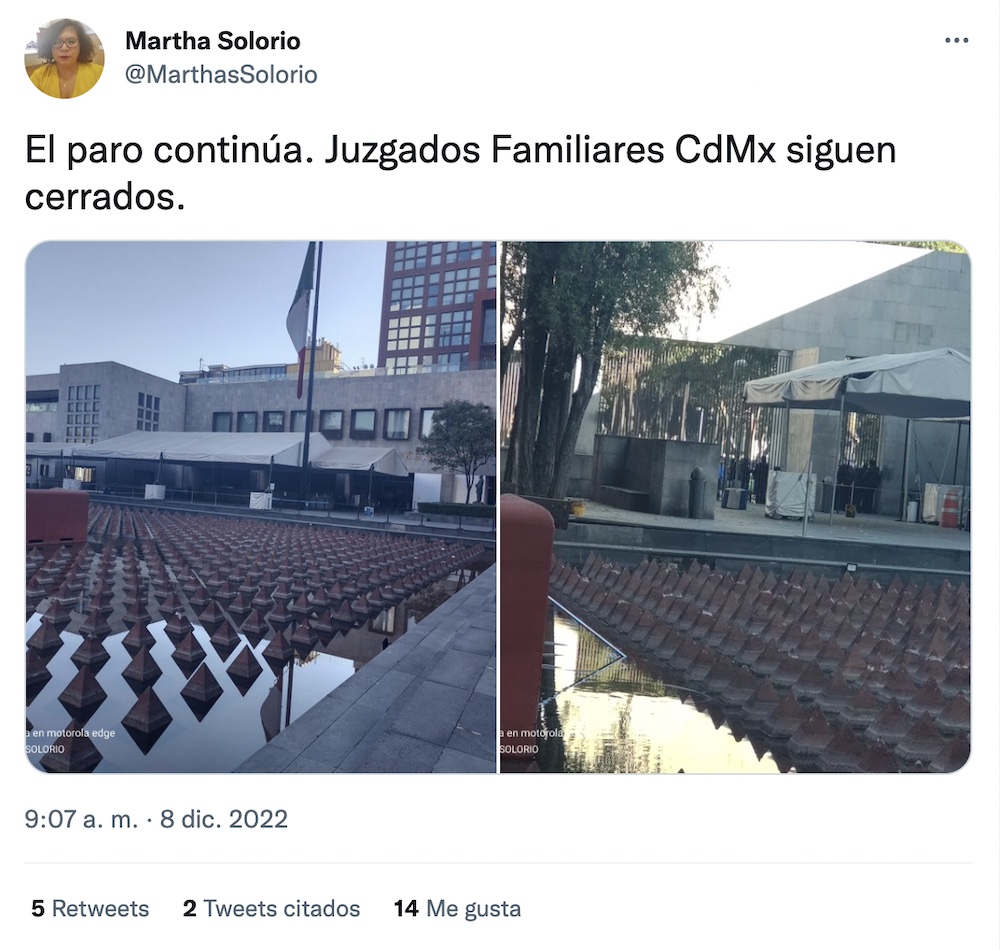1000x950 pixels.
Task: Open the @MarthasSolorio handle link
Action: [x=221, y=75]
